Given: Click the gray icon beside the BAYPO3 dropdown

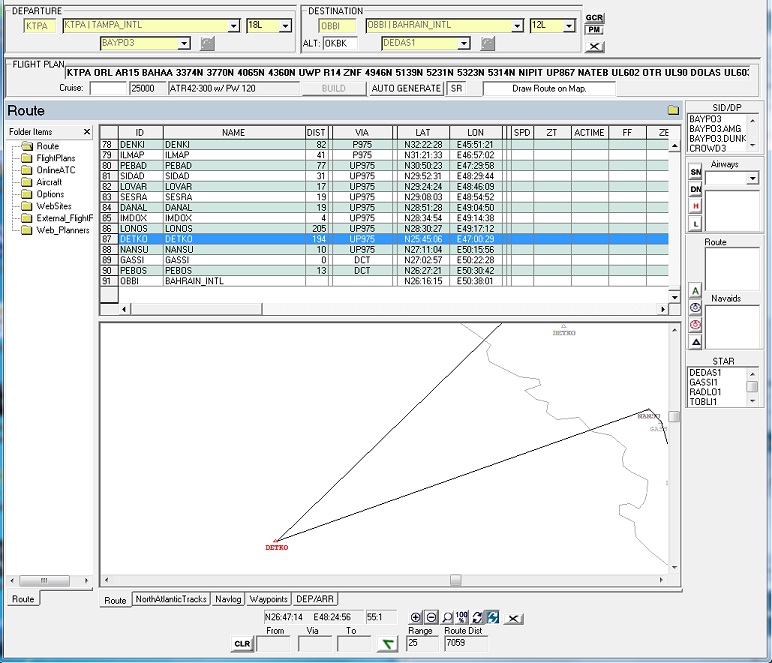Looking at the screenshot, I should (x=207, y=43).
